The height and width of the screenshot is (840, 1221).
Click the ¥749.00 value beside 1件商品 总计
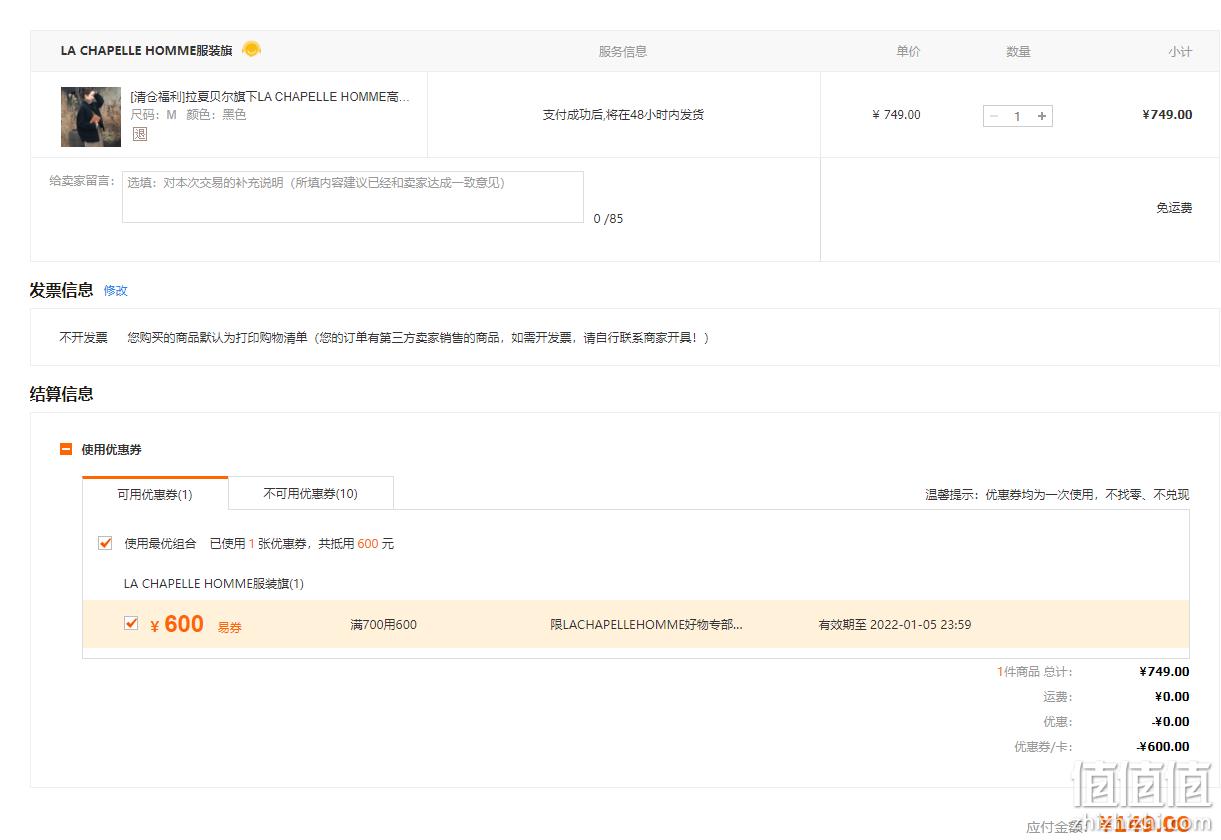tap(1164, 672)
